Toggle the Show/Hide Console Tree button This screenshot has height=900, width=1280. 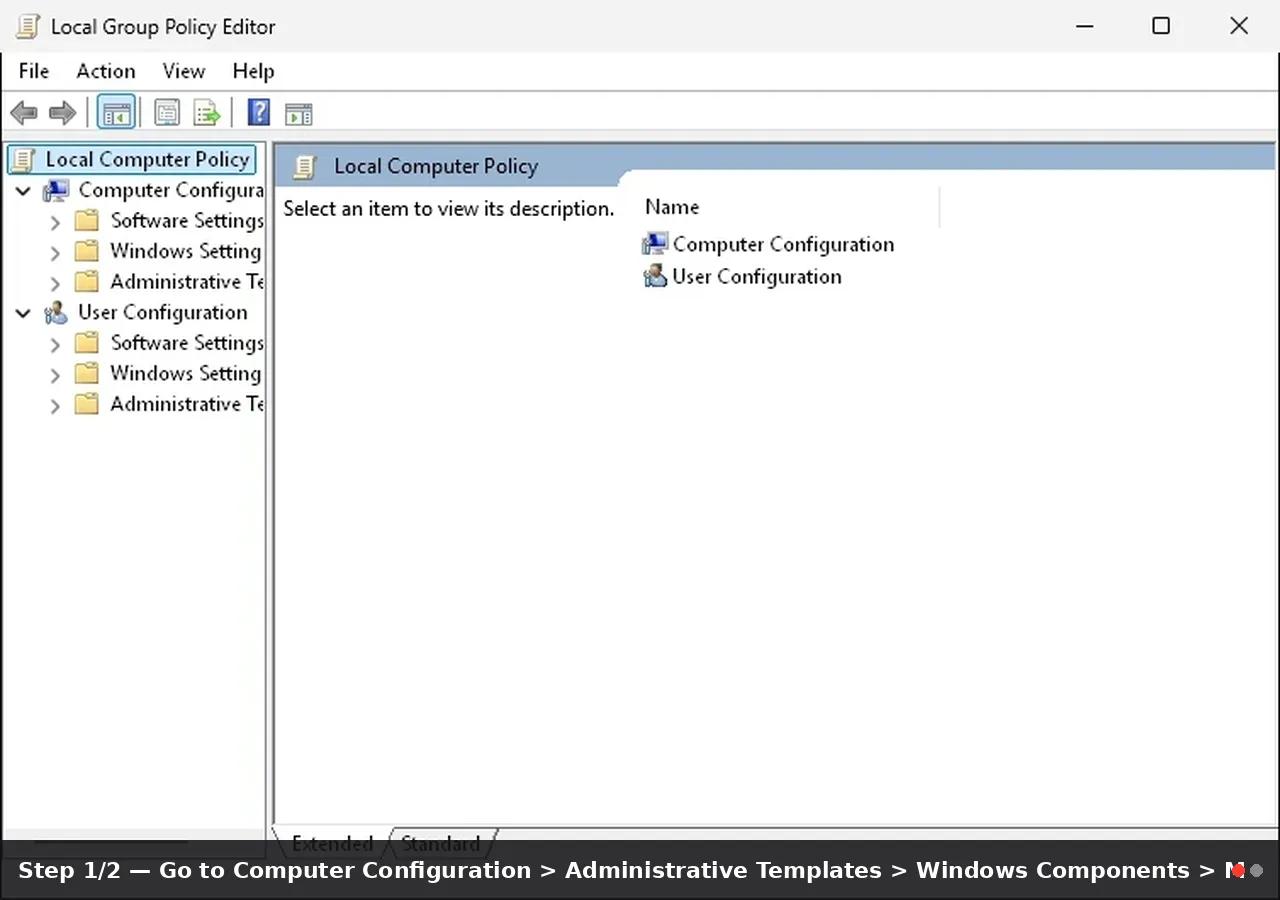[116, 113]
